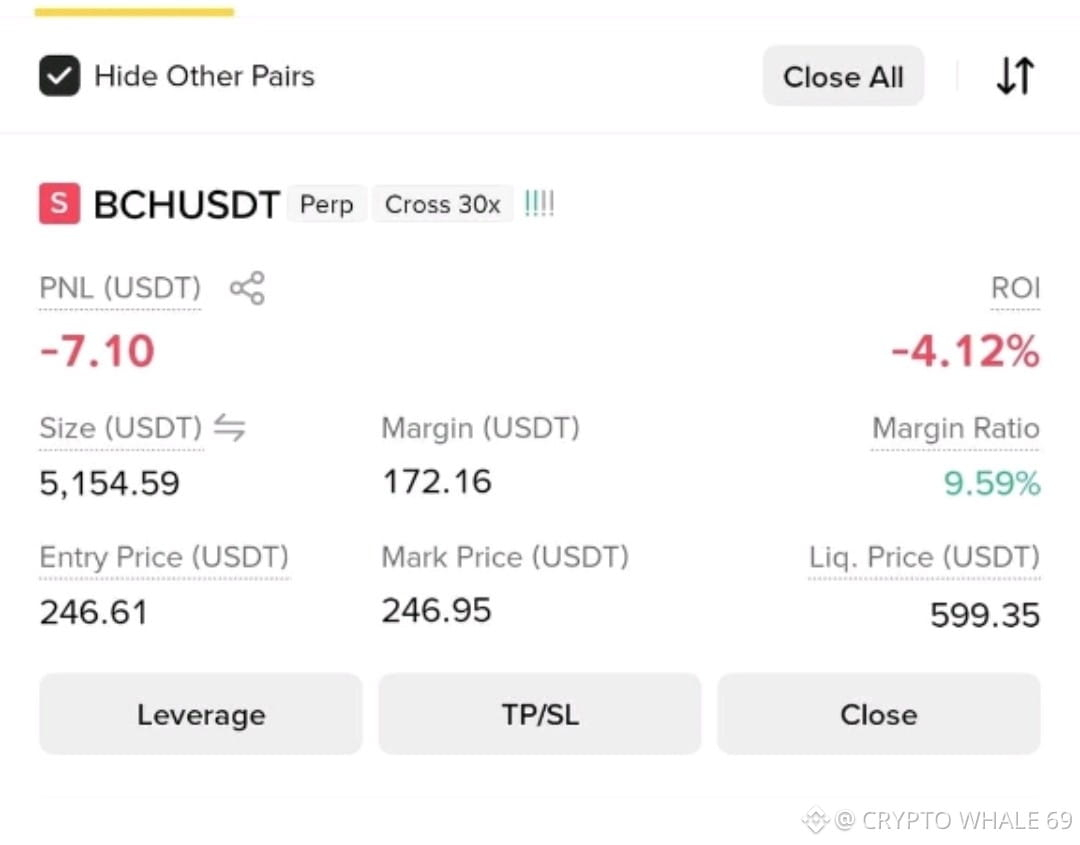
Task: Tap the Liq. Price (USDT) label
Action: point(924,557)
